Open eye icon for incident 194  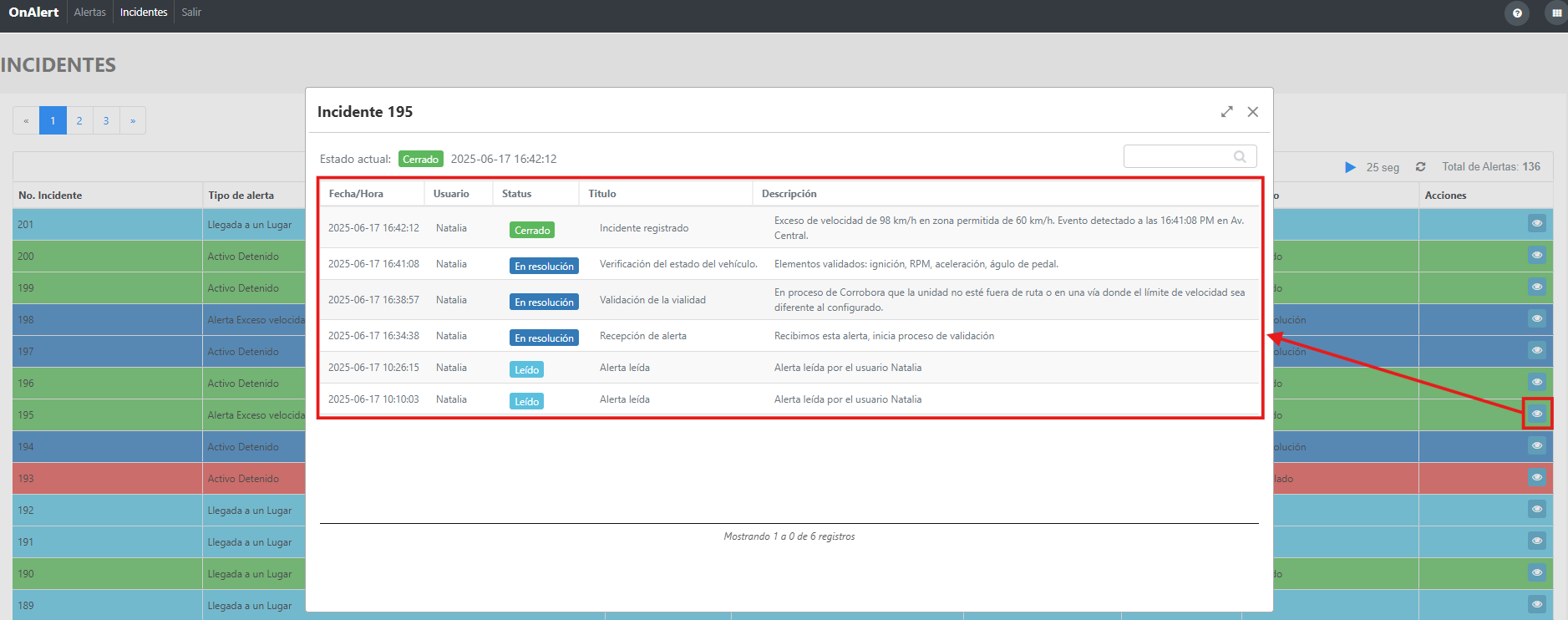tap(1537, 445)
